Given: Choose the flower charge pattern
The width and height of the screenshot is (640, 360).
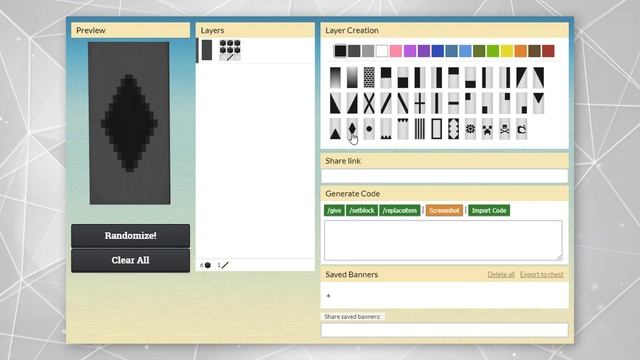Looking at the screenshot, I should (x=471, y=129).
